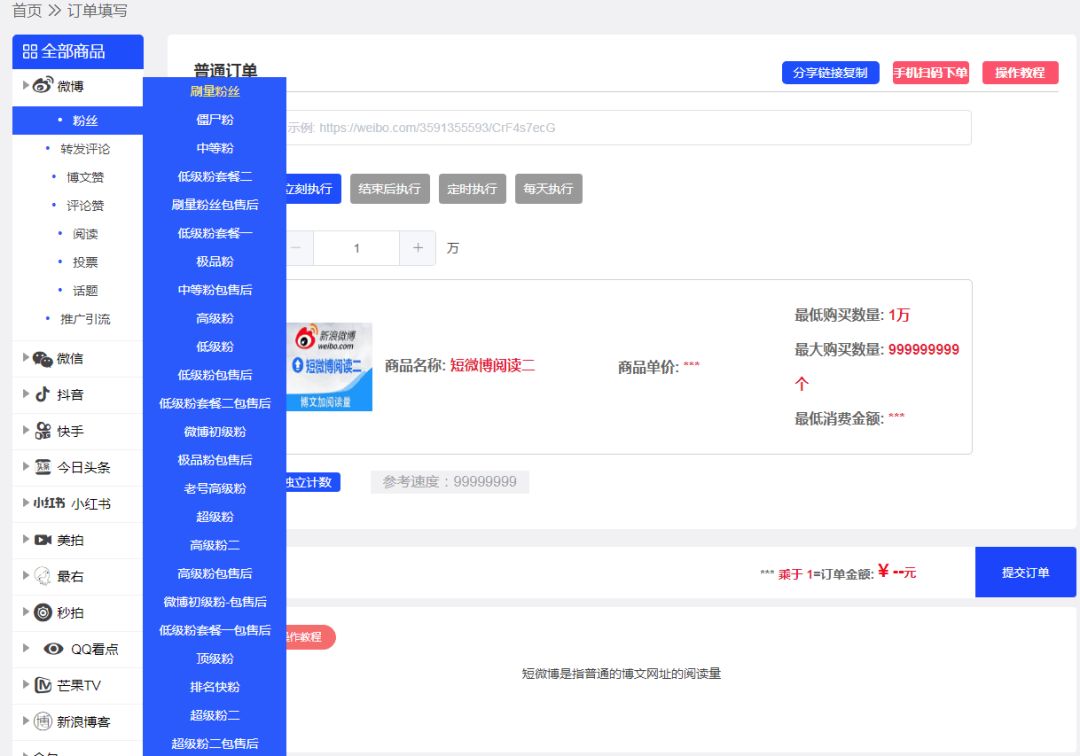Open the 操作教程 button at top right
The image size is (1080, 756).
(1019, 72)
